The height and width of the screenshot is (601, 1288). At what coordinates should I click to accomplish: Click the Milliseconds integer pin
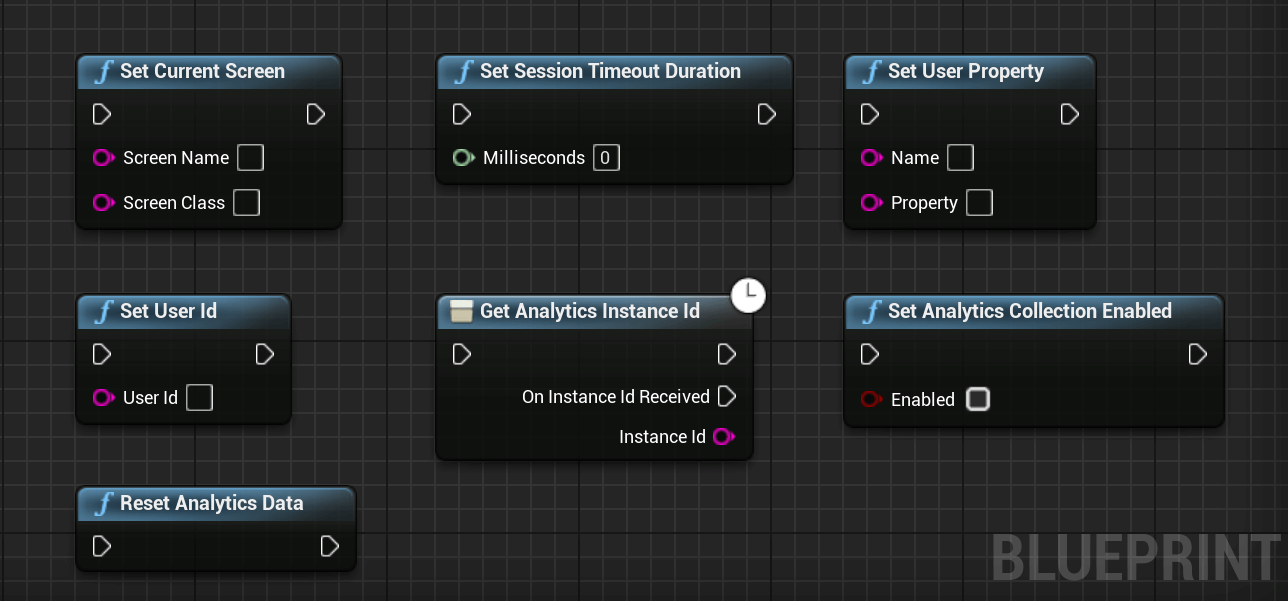(x=464, y=158)
